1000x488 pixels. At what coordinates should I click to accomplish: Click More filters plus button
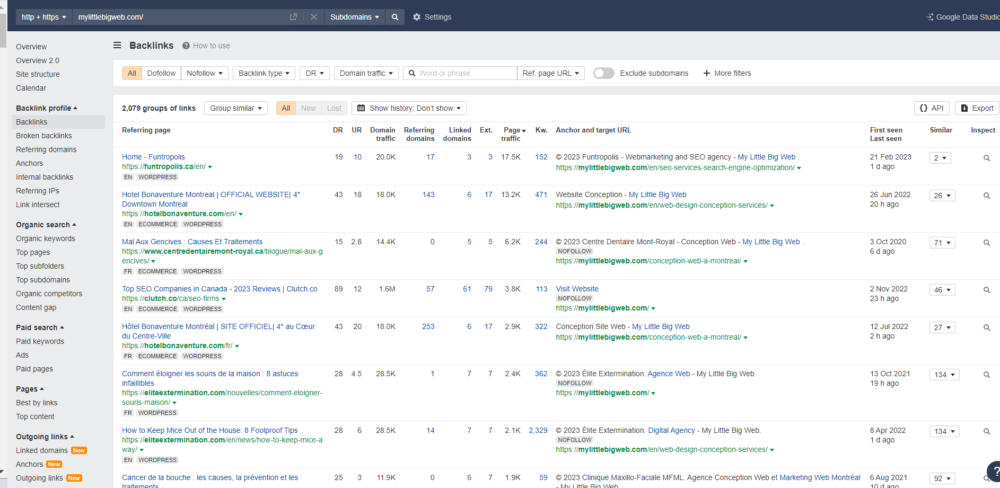[x=727, y=73]
